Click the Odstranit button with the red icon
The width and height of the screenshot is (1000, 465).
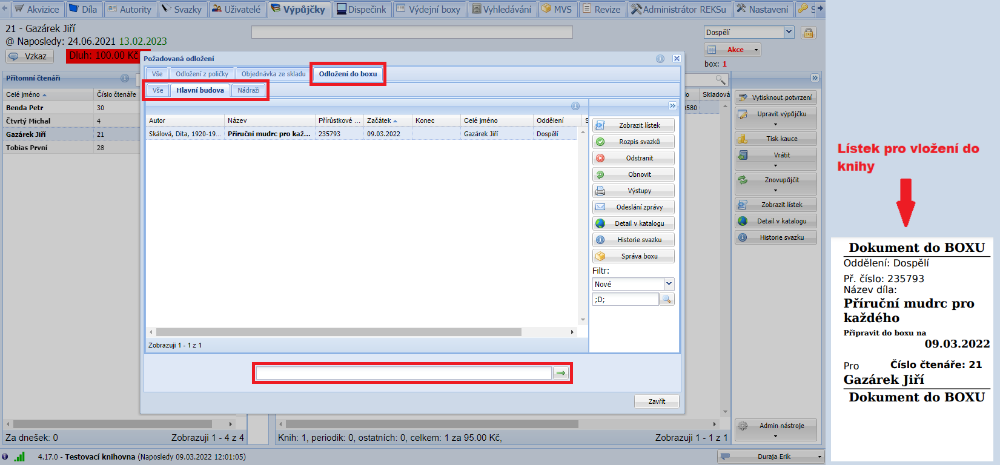click(x=634, y=157)
